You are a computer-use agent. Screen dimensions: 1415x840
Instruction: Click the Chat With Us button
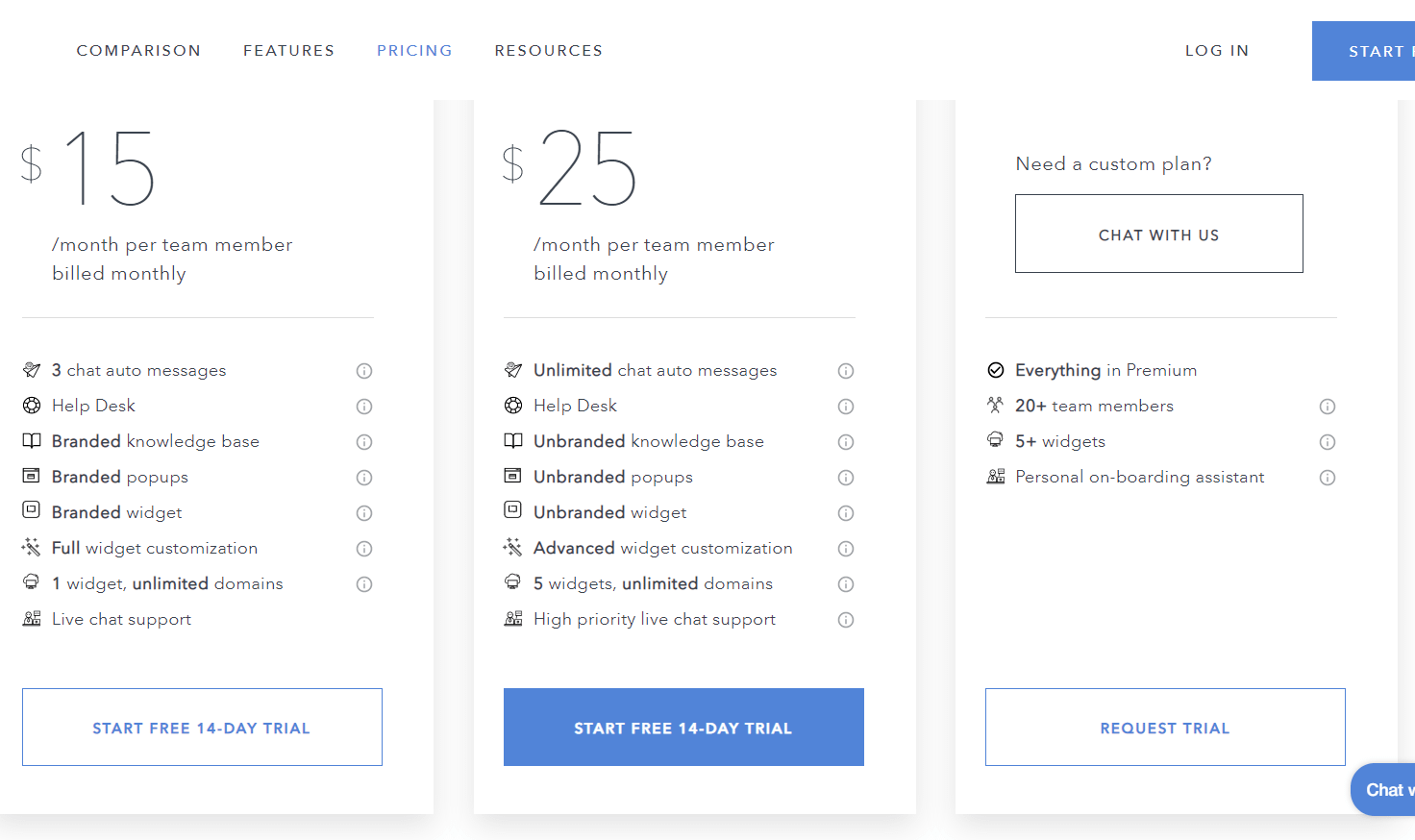1159,234
